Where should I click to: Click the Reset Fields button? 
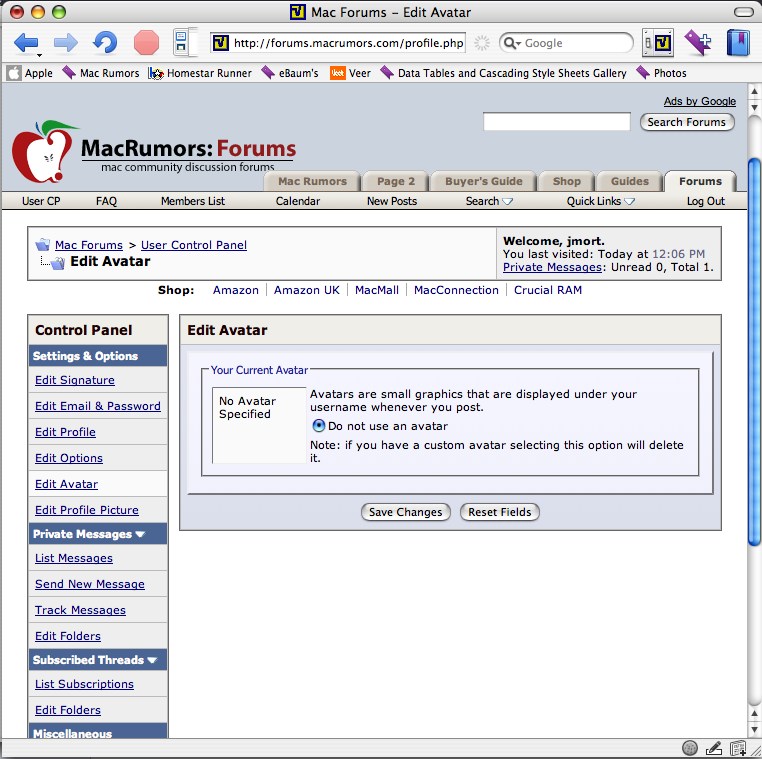[x=500, y=512]
